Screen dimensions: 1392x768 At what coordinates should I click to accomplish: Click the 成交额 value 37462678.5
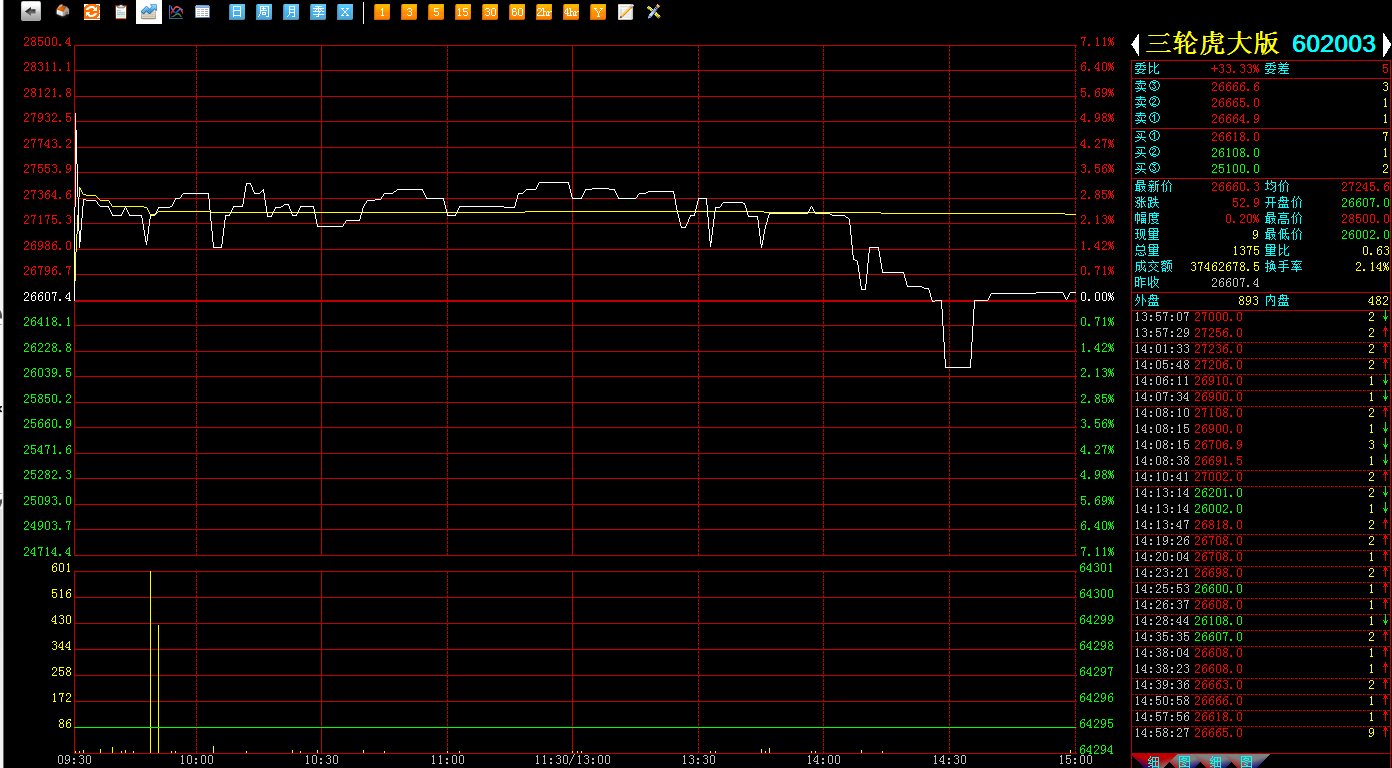[x=1226, y=267]
